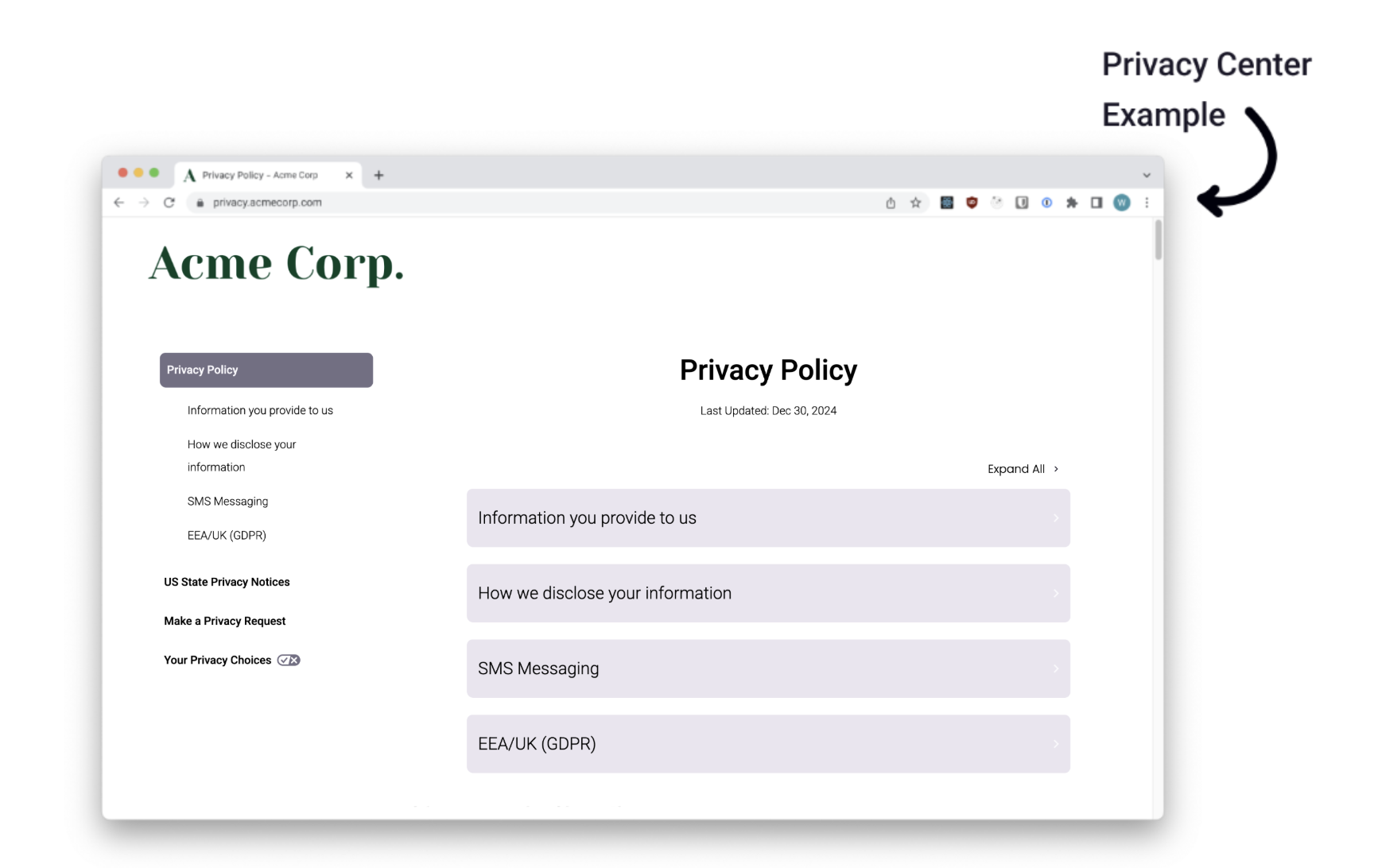Click the W profile avatar
The image size is (1374, 868).
click(1122, 203)
